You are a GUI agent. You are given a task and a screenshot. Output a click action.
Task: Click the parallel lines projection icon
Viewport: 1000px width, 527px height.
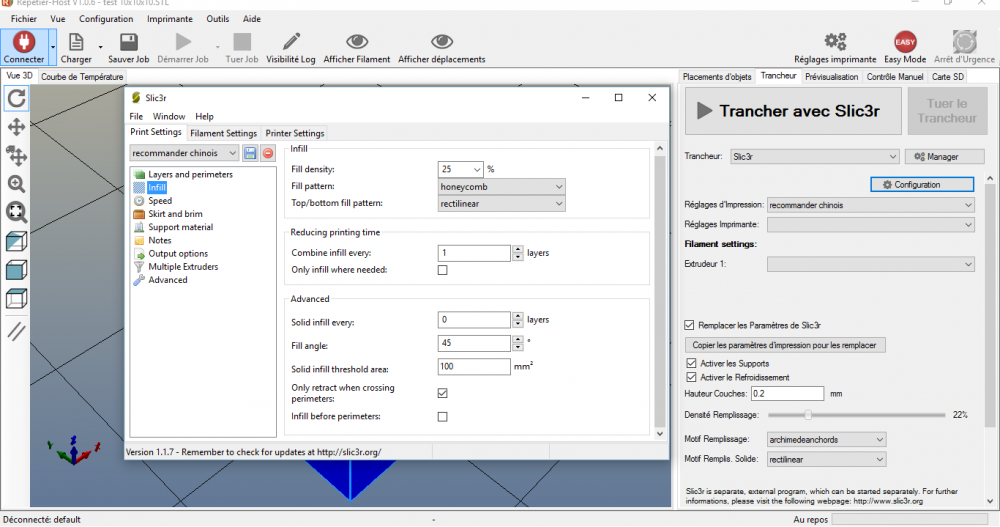point(17,331)
